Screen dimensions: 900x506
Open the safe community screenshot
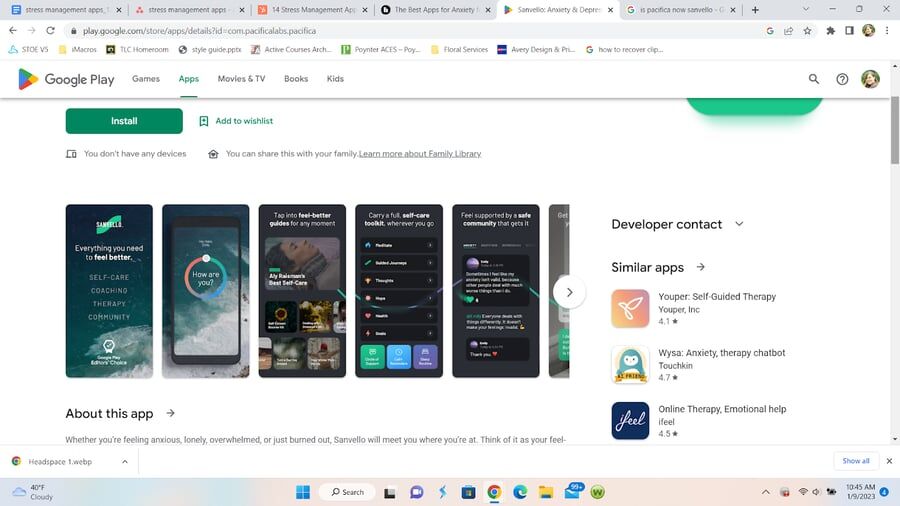click(x=496, y=291)
